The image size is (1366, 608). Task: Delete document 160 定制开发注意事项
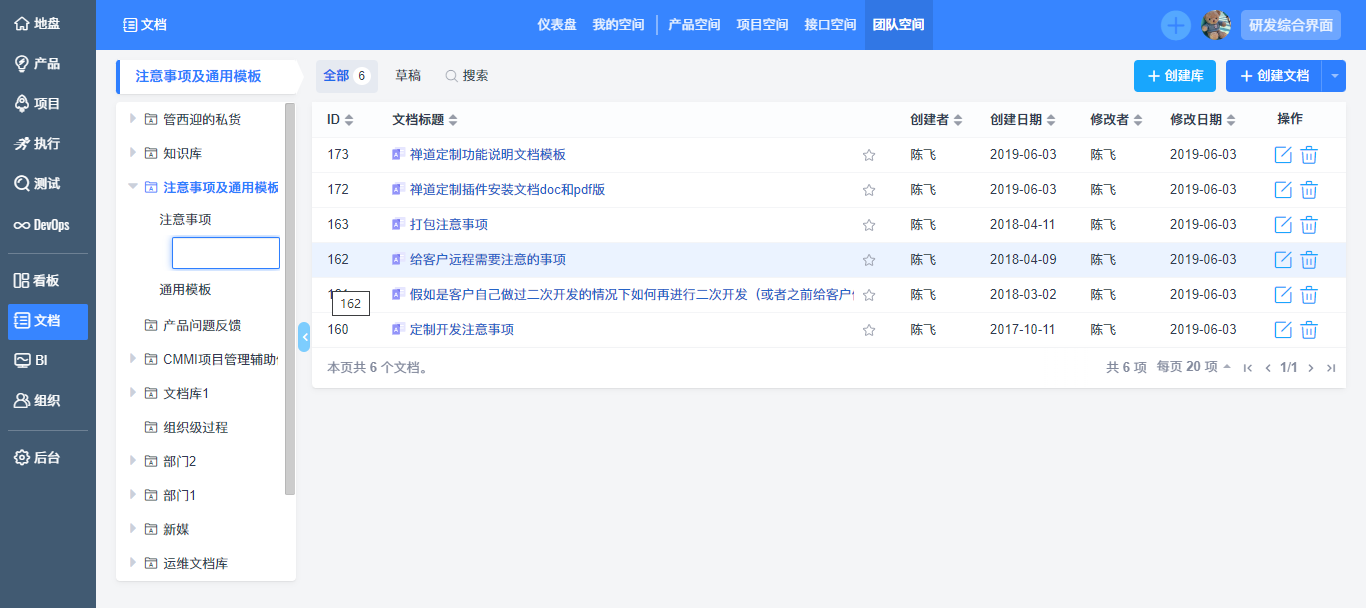[x=1309, y=330]
